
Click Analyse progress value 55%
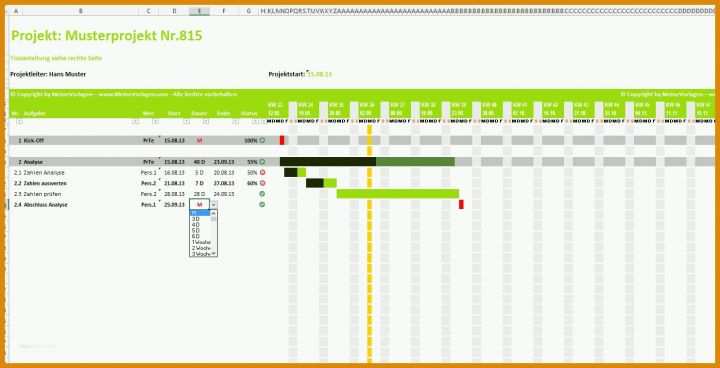tap(252, 162)
